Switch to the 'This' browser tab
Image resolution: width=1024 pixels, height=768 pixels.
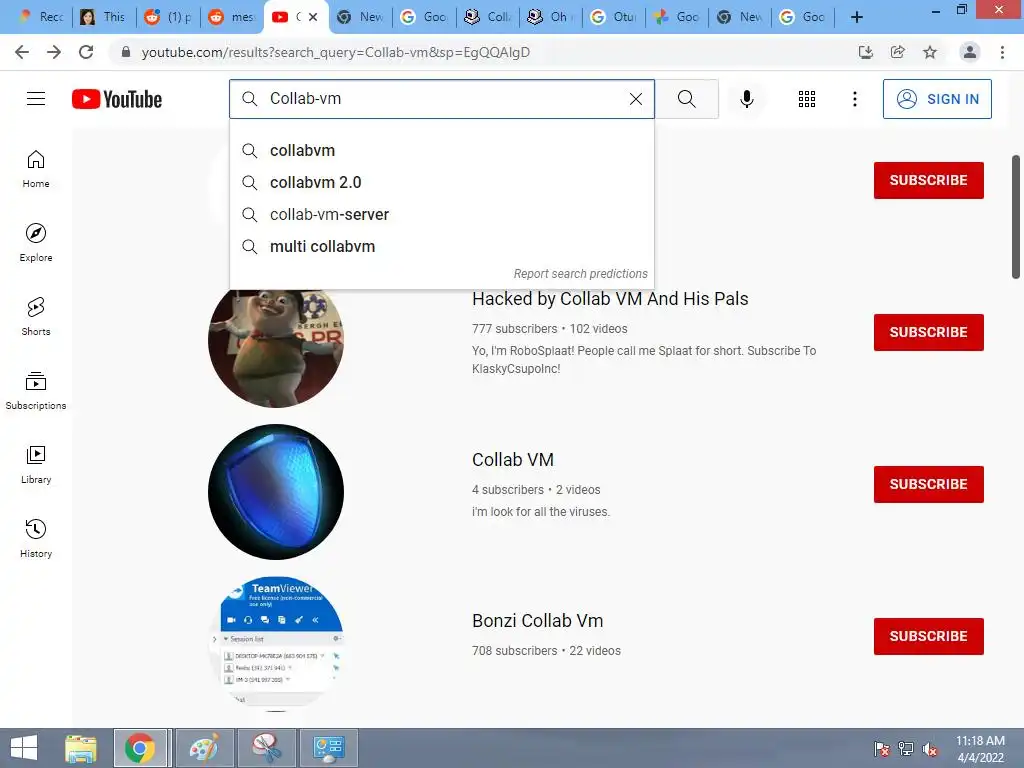click(103, 17)
